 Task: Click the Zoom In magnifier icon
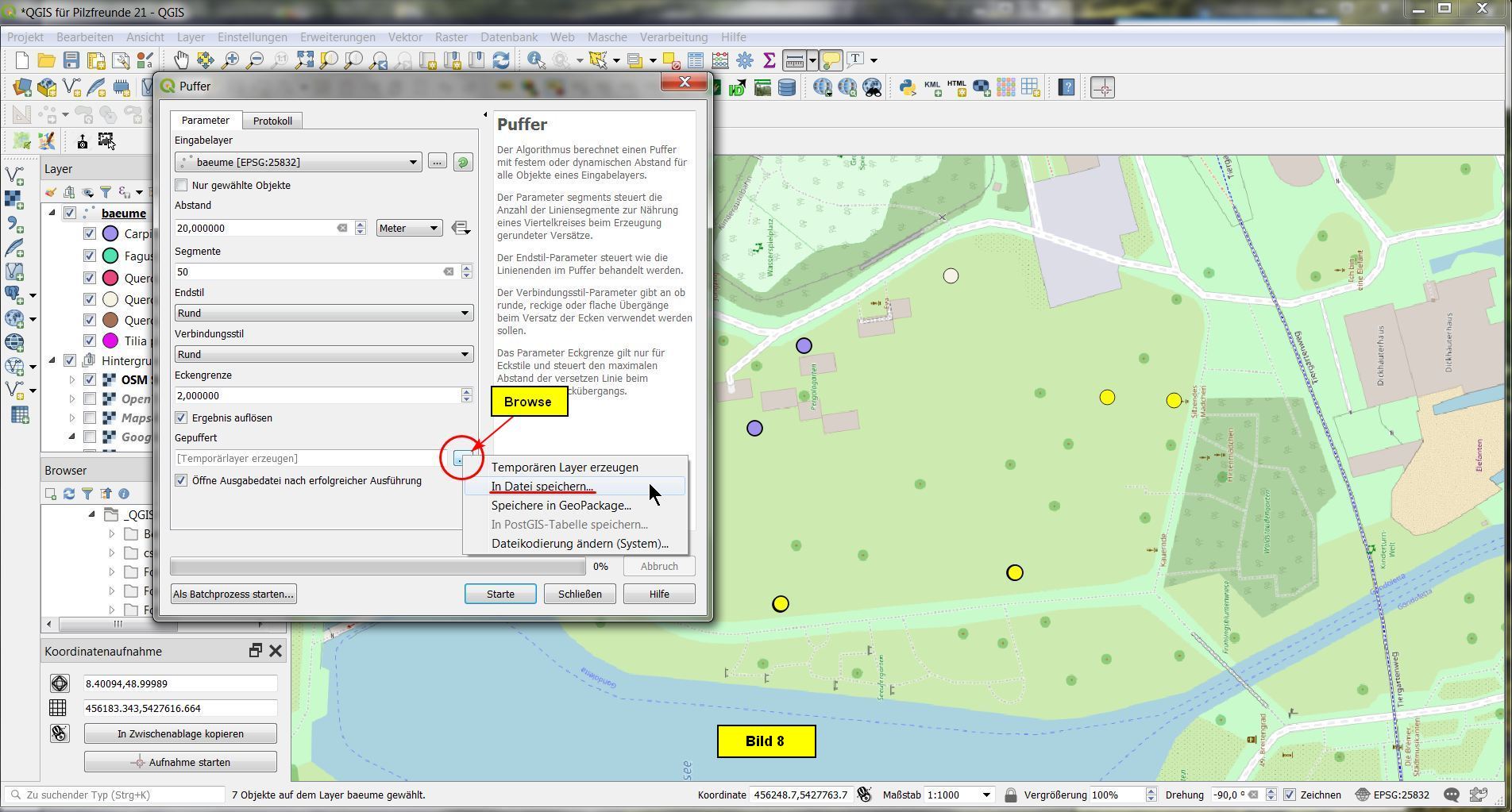click(x=230, y=60)
